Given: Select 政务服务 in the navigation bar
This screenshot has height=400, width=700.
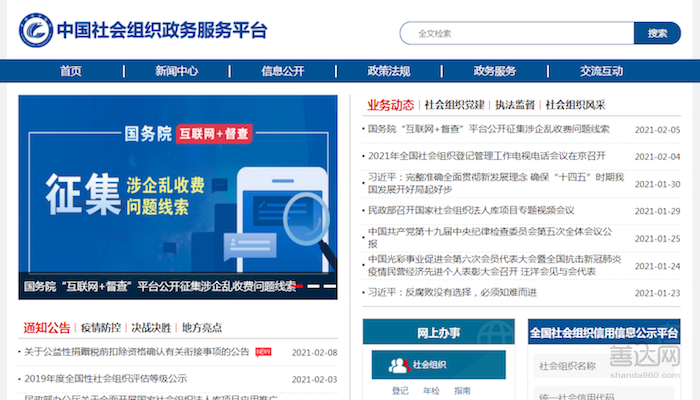Looking at the screenshot, I should coord(494,71).
